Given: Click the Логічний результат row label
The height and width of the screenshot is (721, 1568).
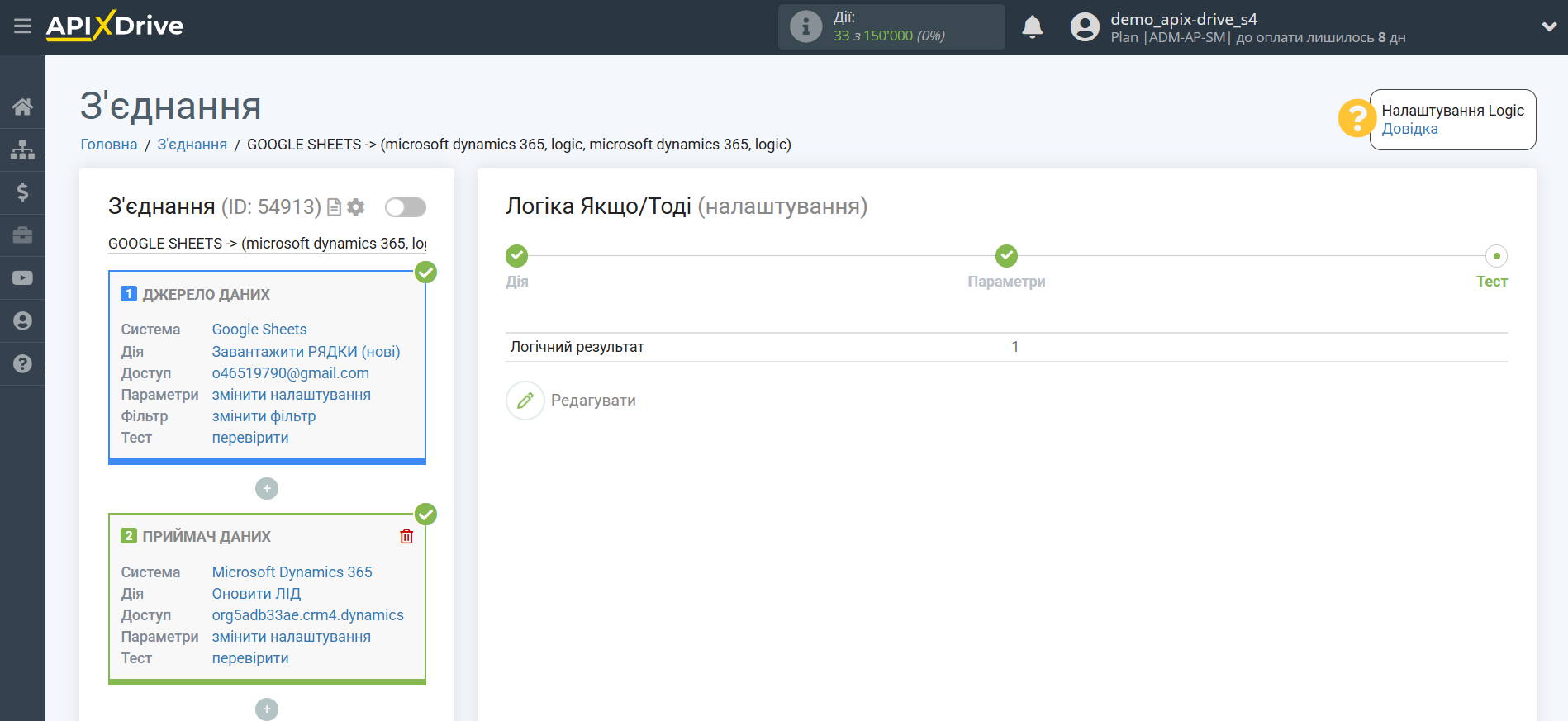Looking at the screenshot, I should 577,347.
